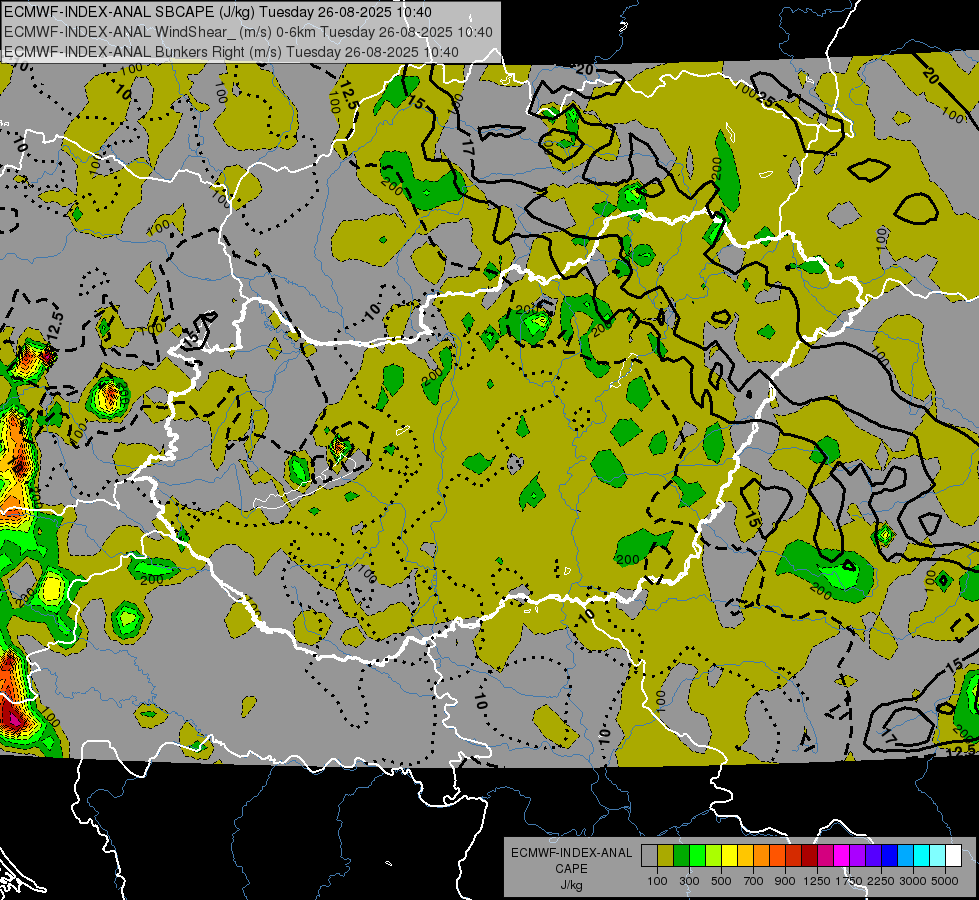979x900 pixels.
Task: Click the SBCAPE title line in the header
Action: [217, 12]
